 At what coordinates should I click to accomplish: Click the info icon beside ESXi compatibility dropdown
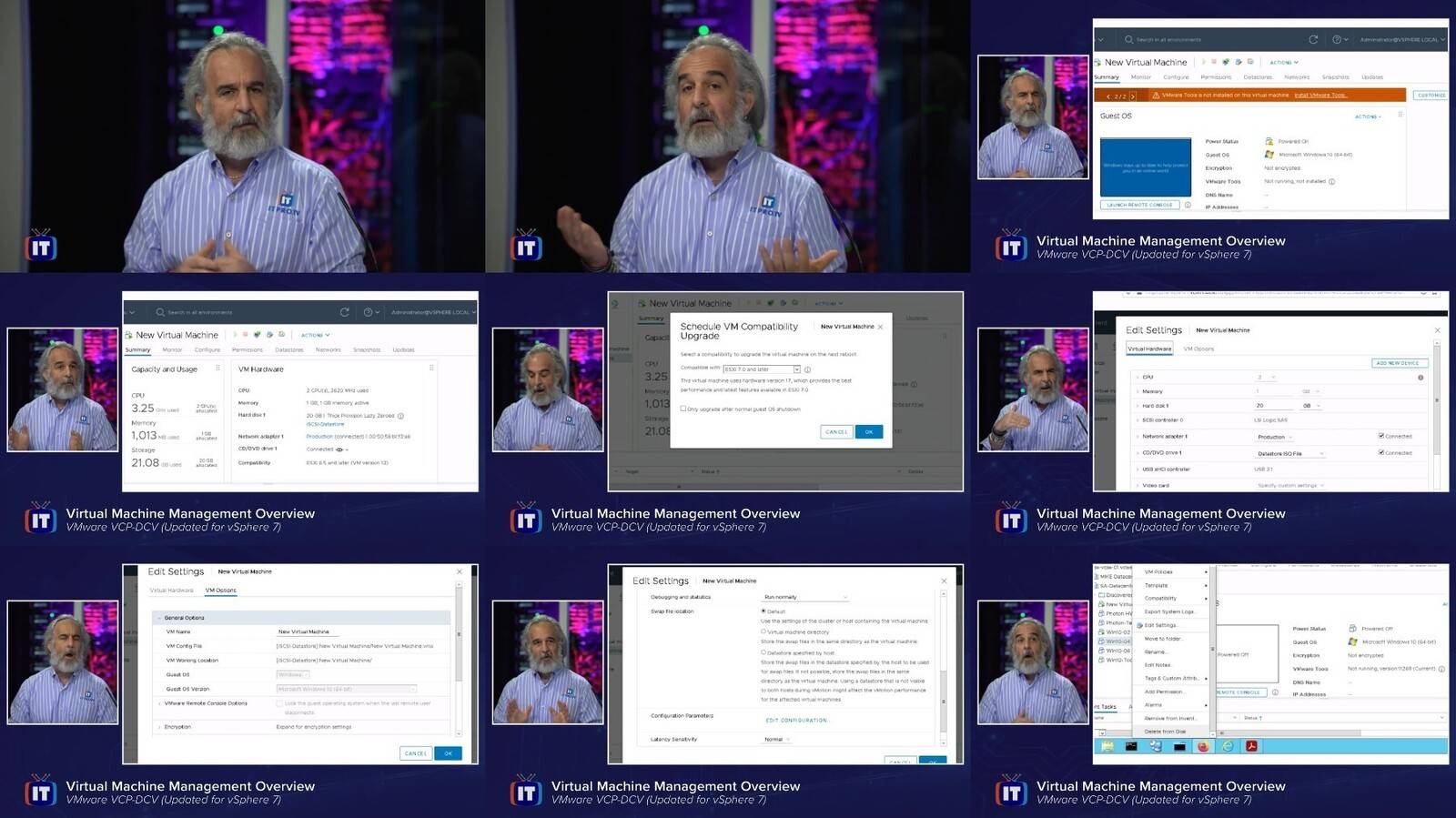click(x=808, y=369)
